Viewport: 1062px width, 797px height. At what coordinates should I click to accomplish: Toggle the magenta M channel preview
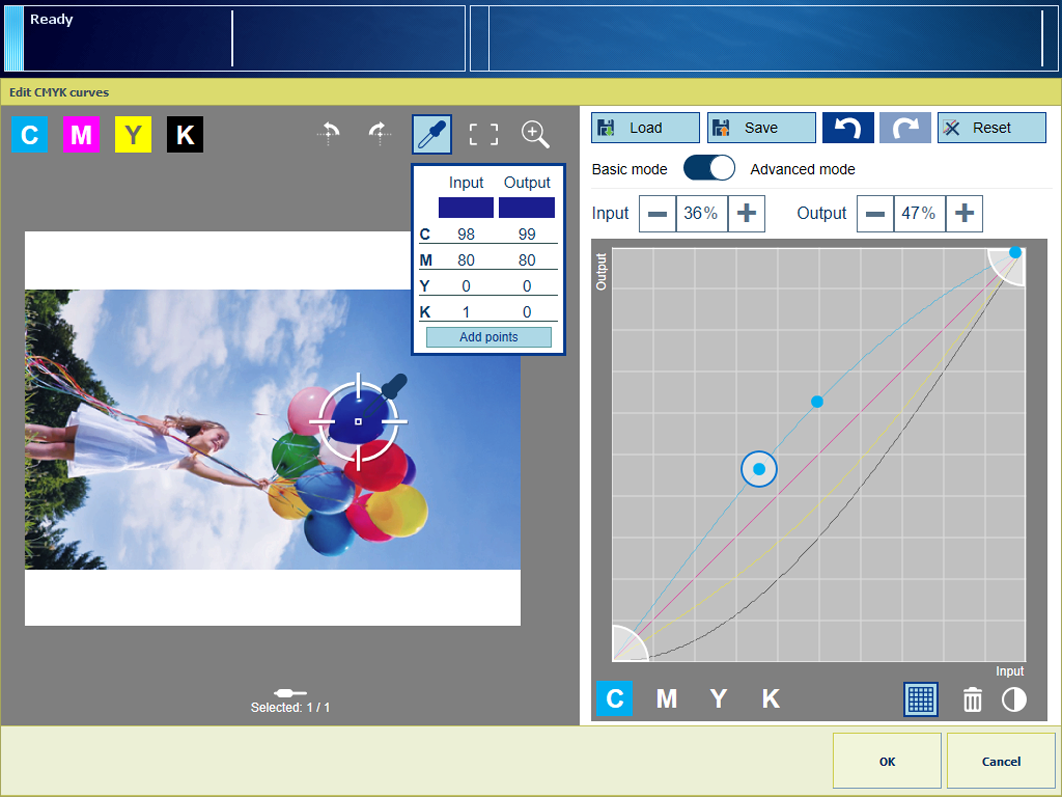click(81, 135)
